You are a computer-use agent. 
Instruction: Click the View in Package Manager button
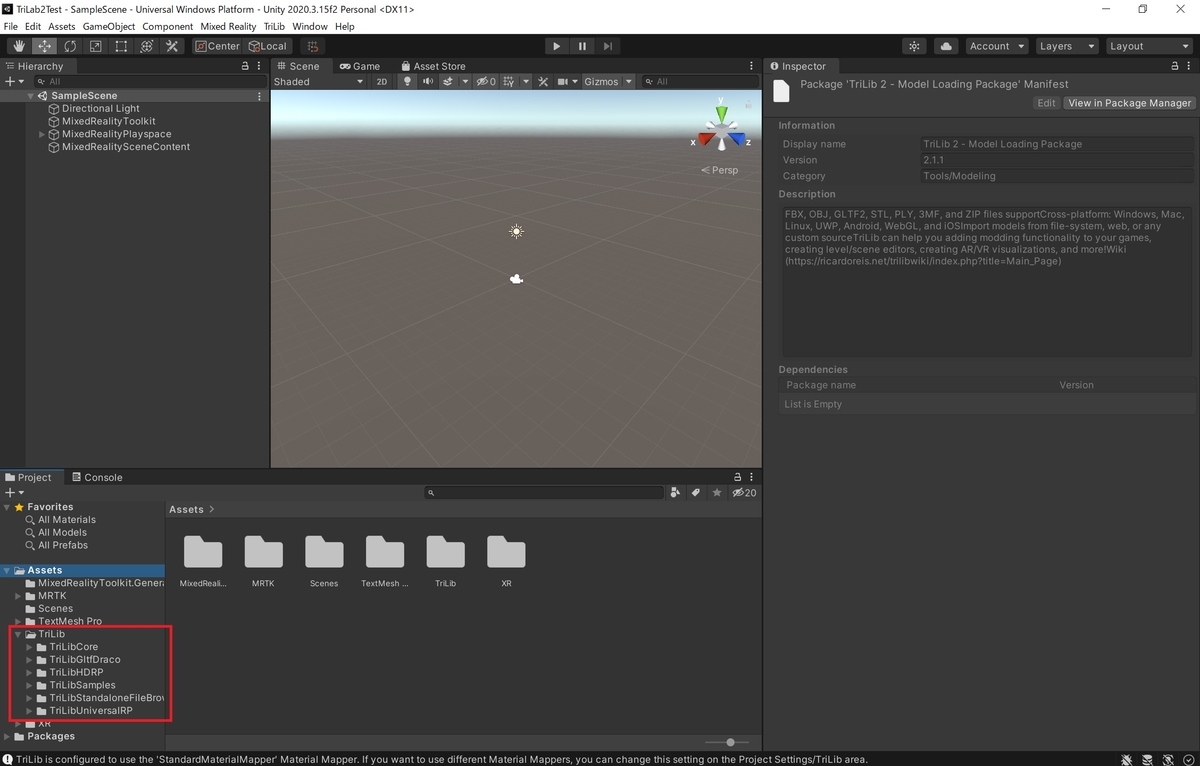tap(1129, 103)
